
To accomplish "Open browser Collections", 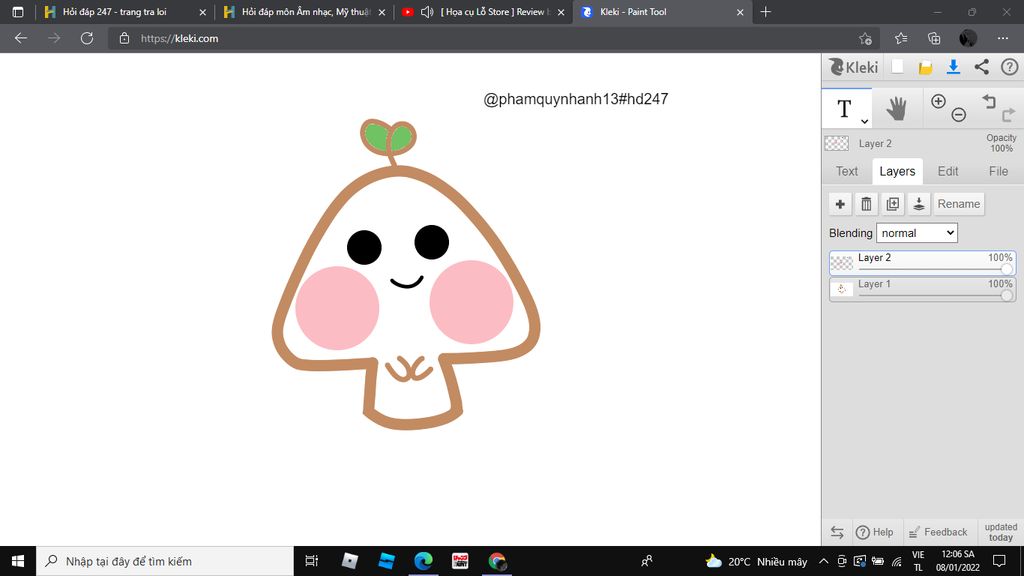I will pos(935,39).
